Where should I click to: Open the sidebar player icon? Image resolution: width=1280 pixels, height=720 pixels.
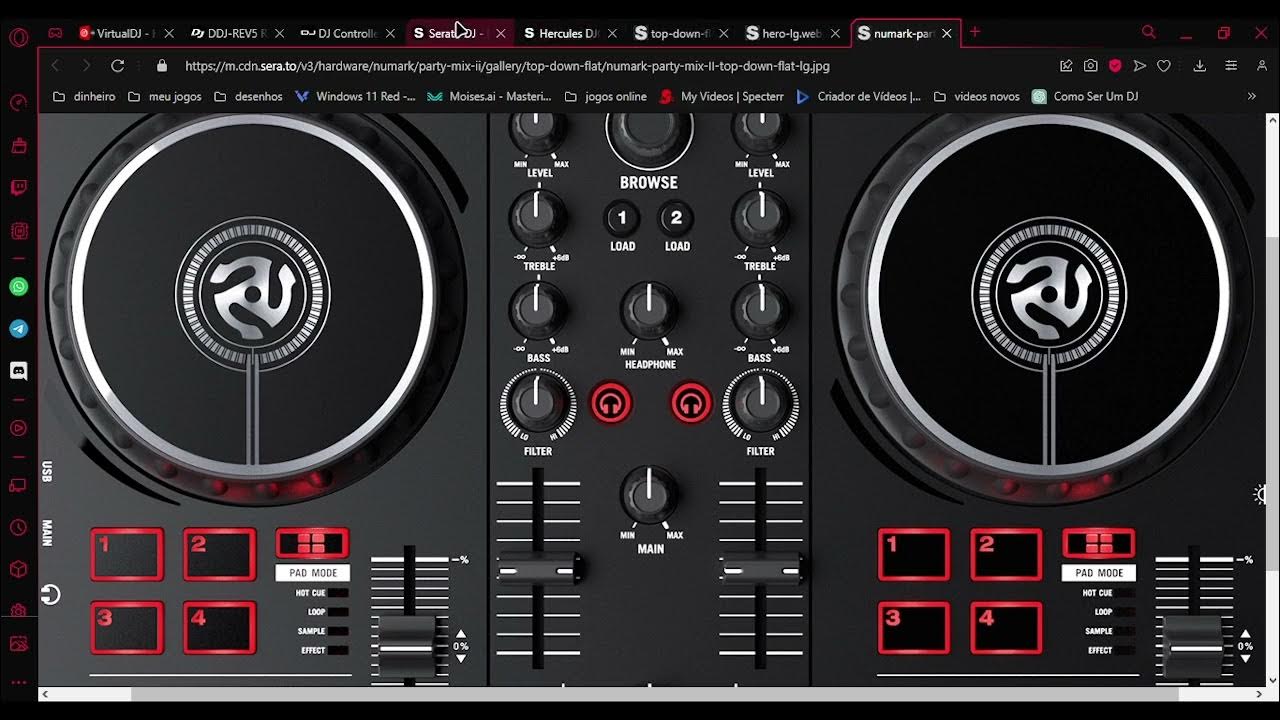pos(18,428)
